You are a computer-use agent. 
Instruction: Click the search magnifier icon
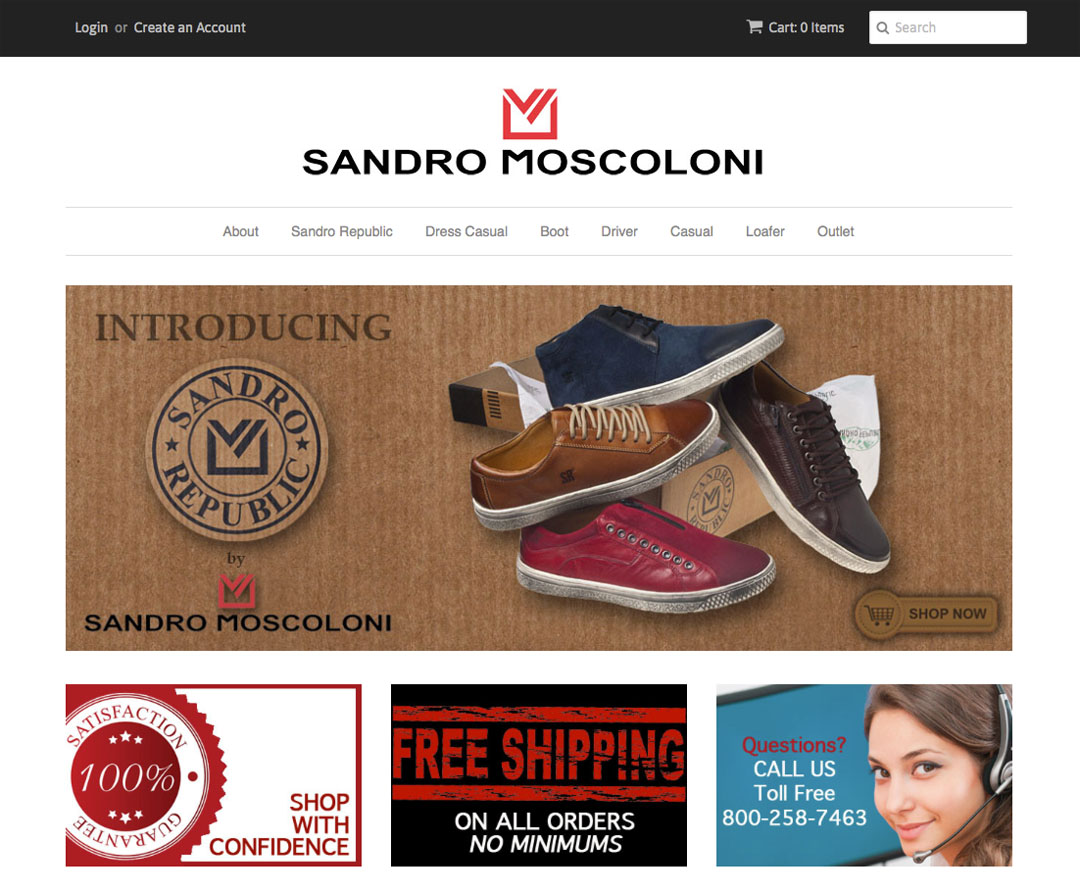coord(882,28)
